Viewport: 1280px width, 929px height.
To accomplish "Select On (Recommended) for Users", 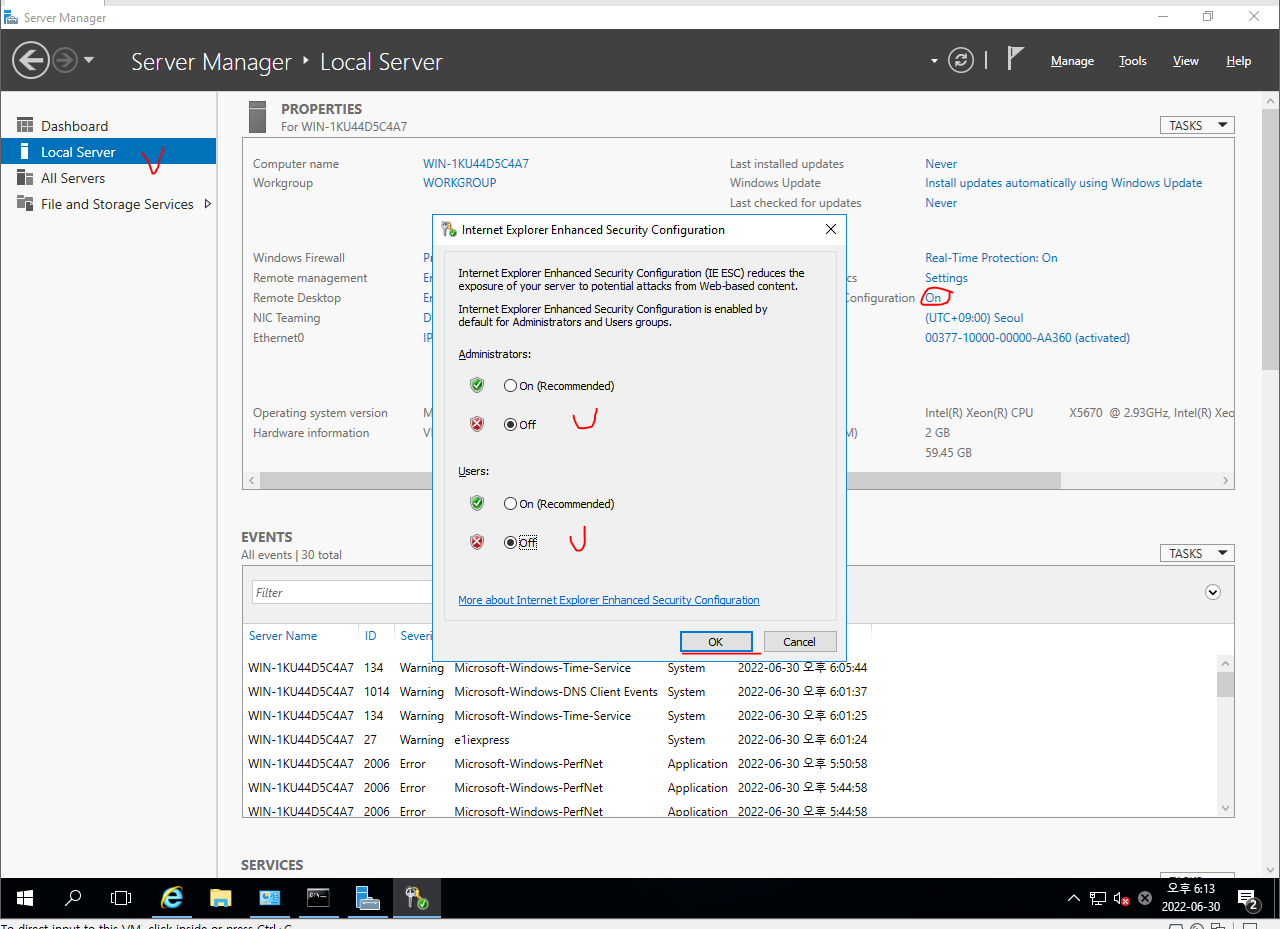I will (559, 504).
